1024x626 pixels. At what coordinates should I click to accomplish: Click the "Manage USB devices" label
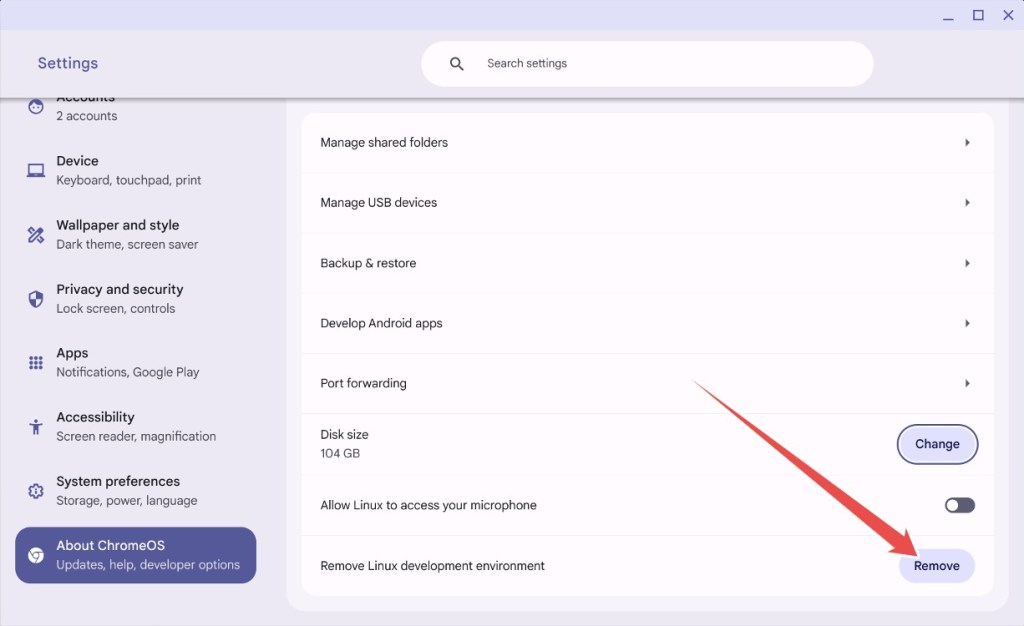(379, 202)
